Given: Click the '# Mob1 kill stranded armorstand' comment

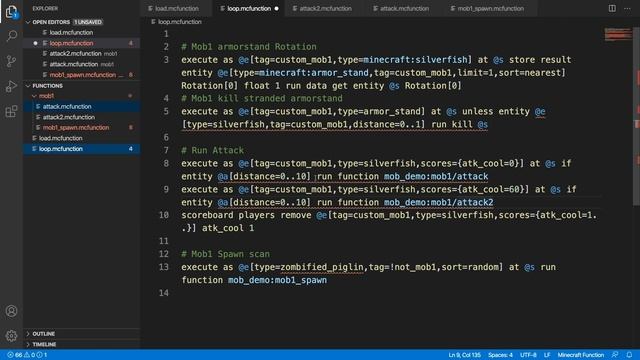Looking at the screenshot, I should (262, 98).
